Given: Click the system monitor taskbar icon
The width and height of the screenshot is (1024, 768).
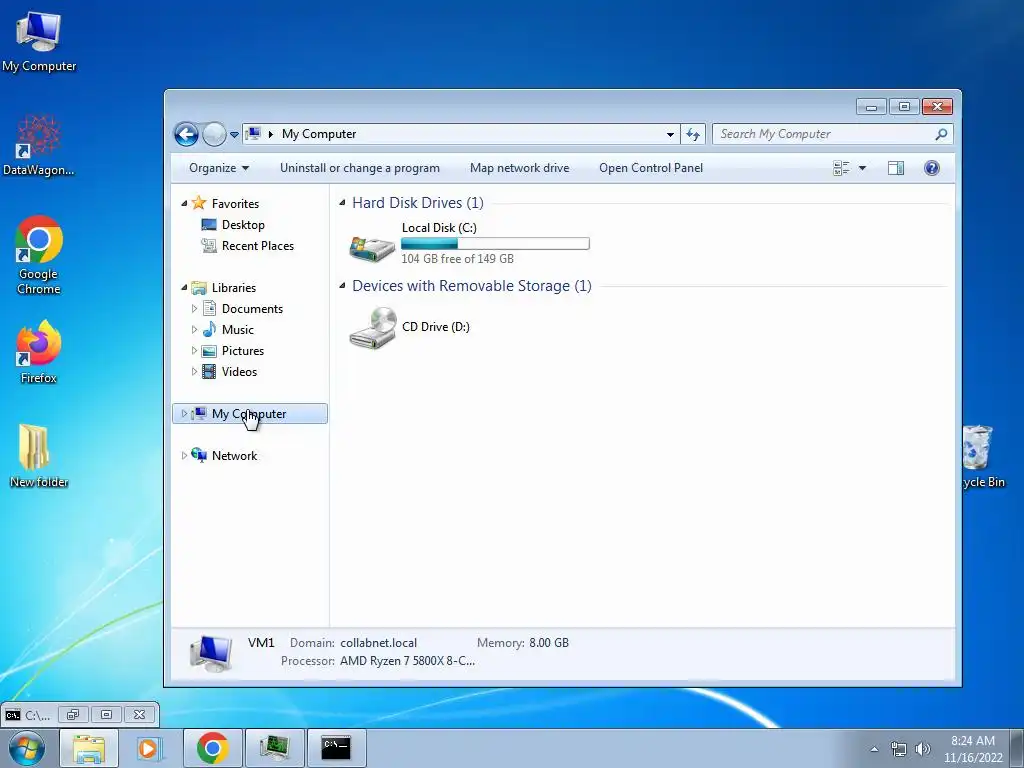Looking at the screenshot, I should click(274, 748).
